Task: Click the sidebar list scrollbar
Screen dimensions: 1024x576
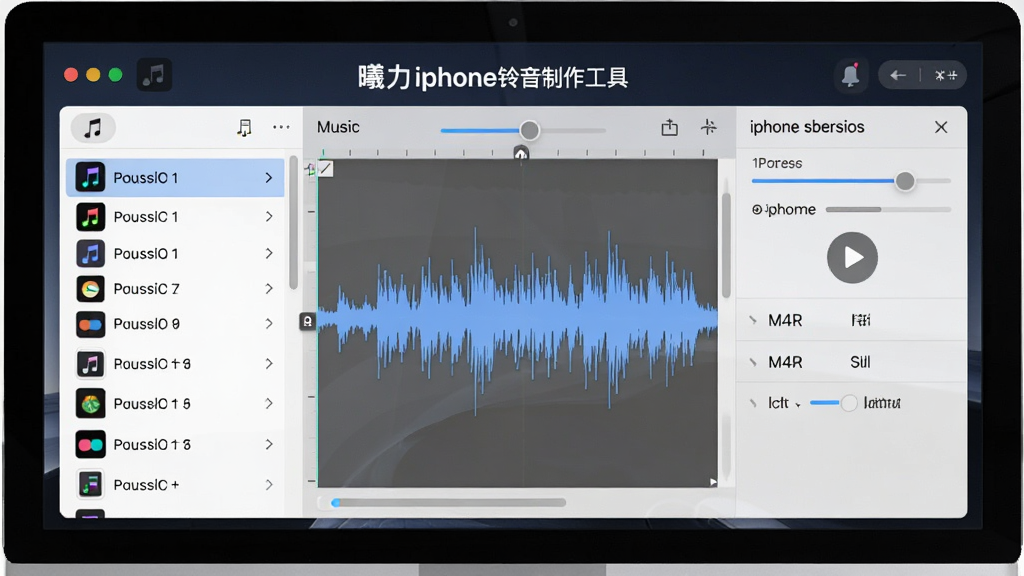Action: pos(294,222)
